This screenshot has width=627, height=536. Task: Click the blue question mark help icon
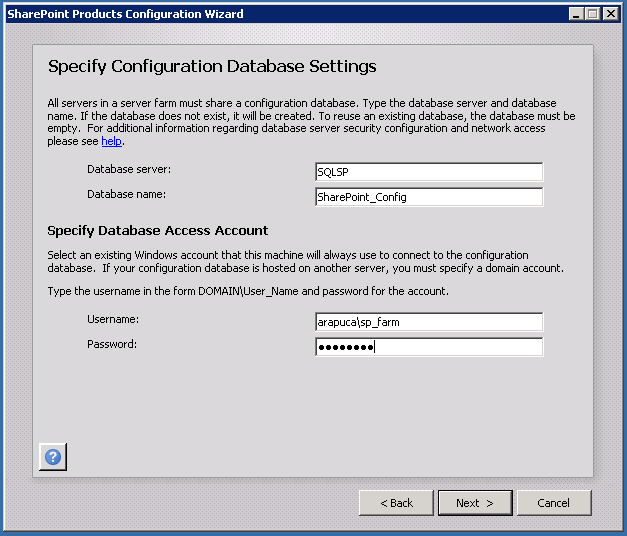coord(53,456)
